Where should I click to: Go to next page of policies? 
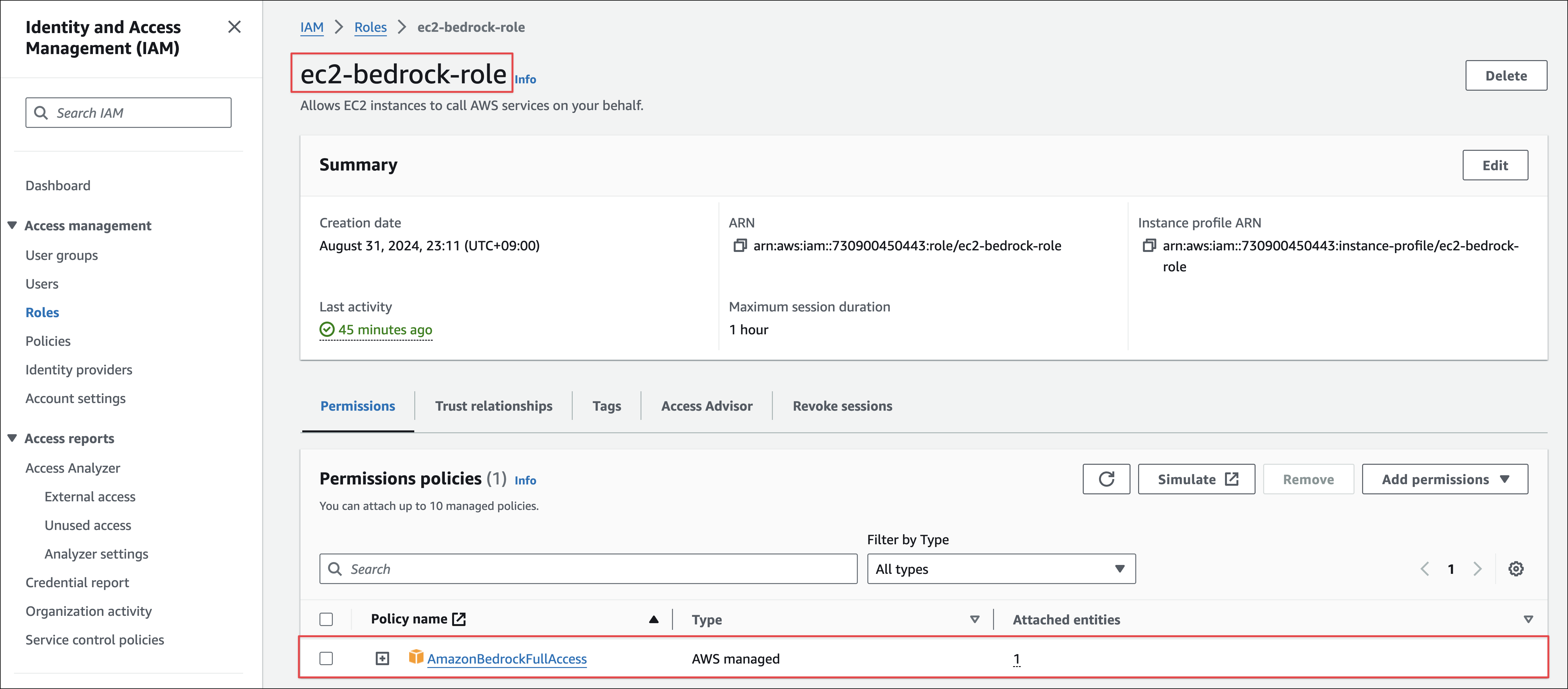pyautogui.click(x=1477, y=568)
